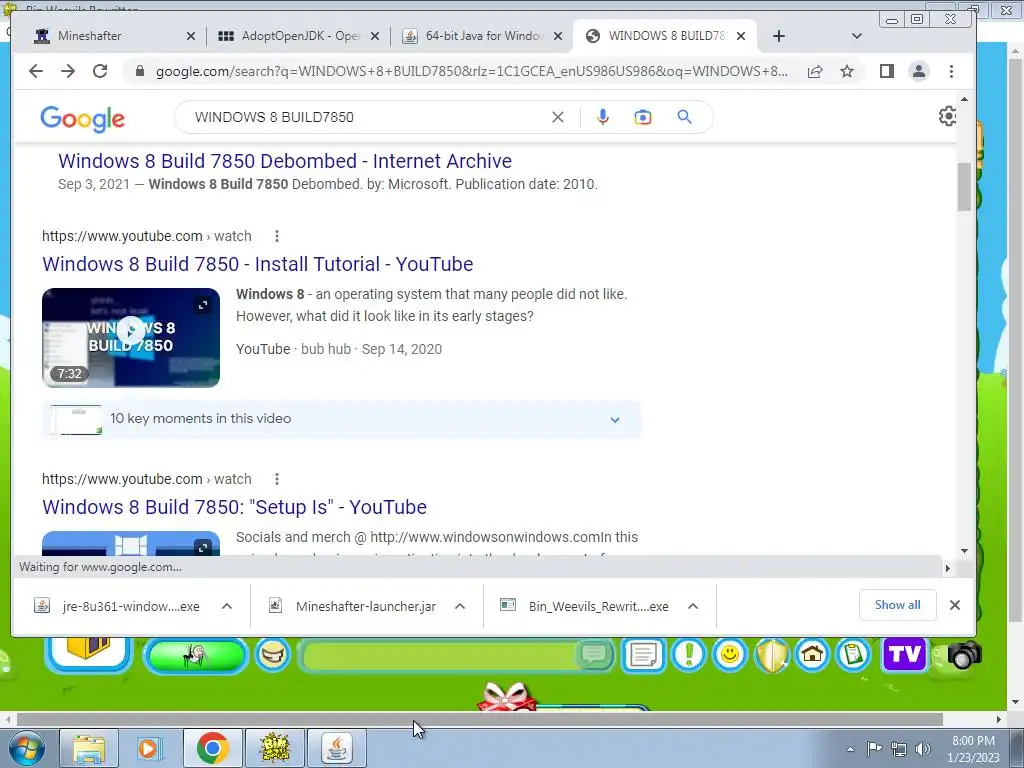Open the game's notepad icon
This screenshot has height=768, width=1024.
click(x=643, y=654)
